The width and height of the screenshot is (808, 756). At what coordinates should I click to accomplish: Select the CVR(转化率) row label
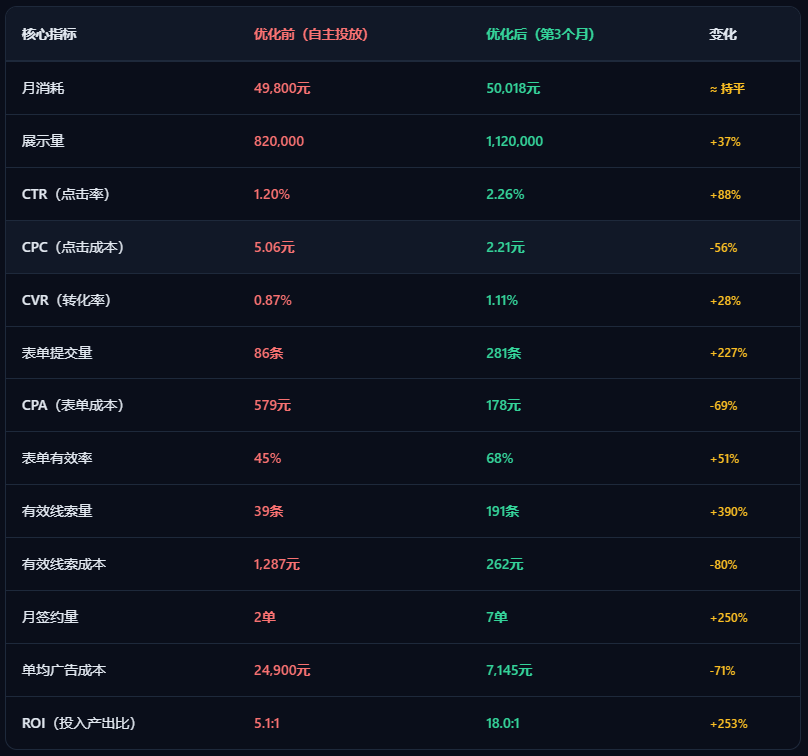coord(66,300)
